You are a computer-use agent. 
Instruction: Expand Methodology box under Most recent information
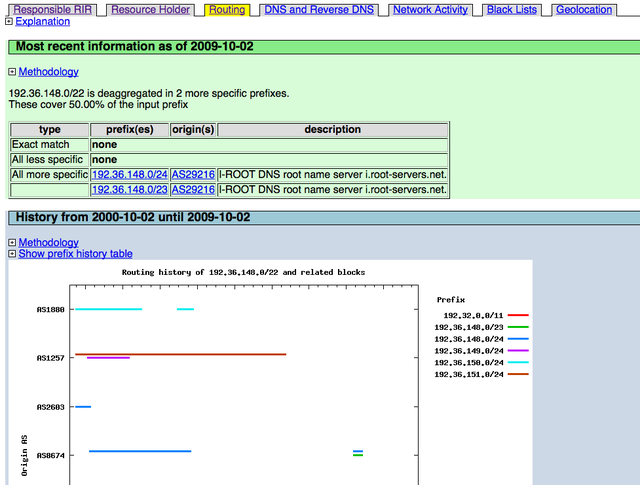coord(12,72)
